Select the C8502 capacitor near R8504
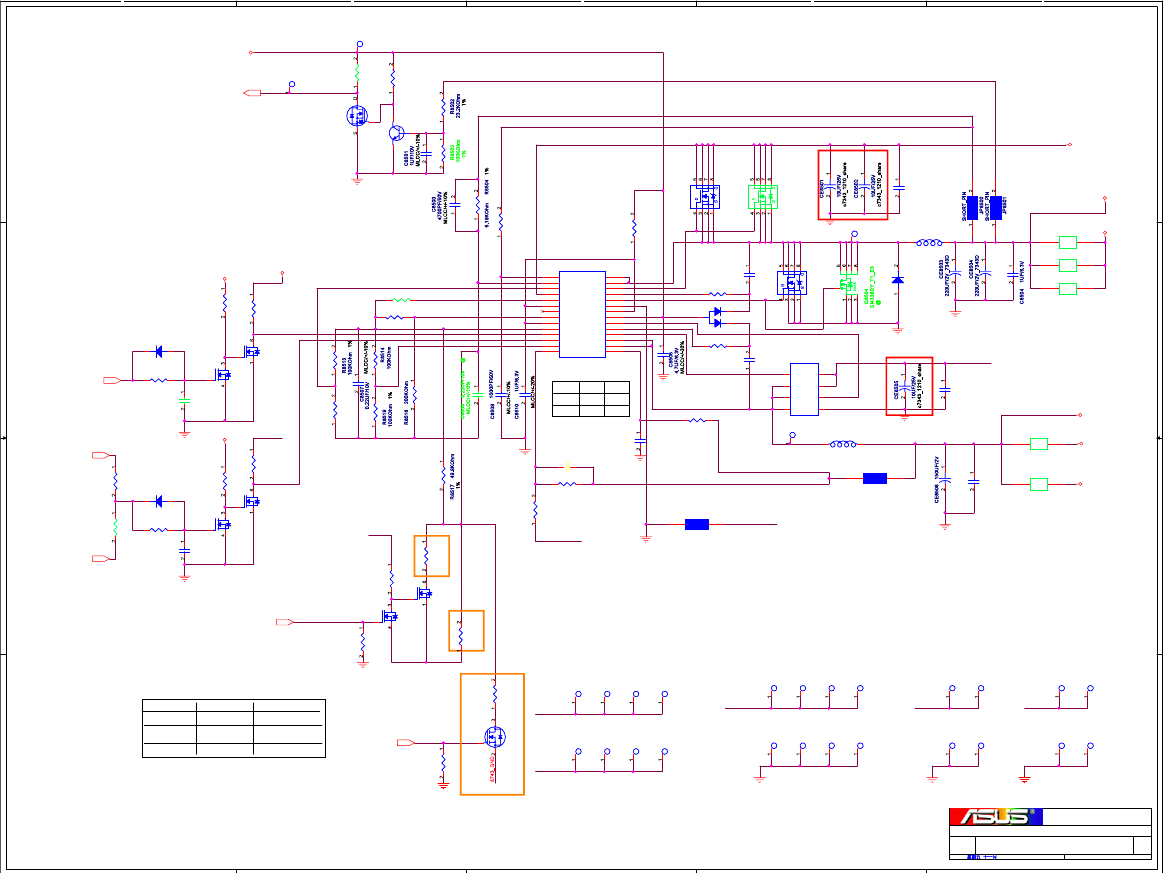 coord(455,204)
